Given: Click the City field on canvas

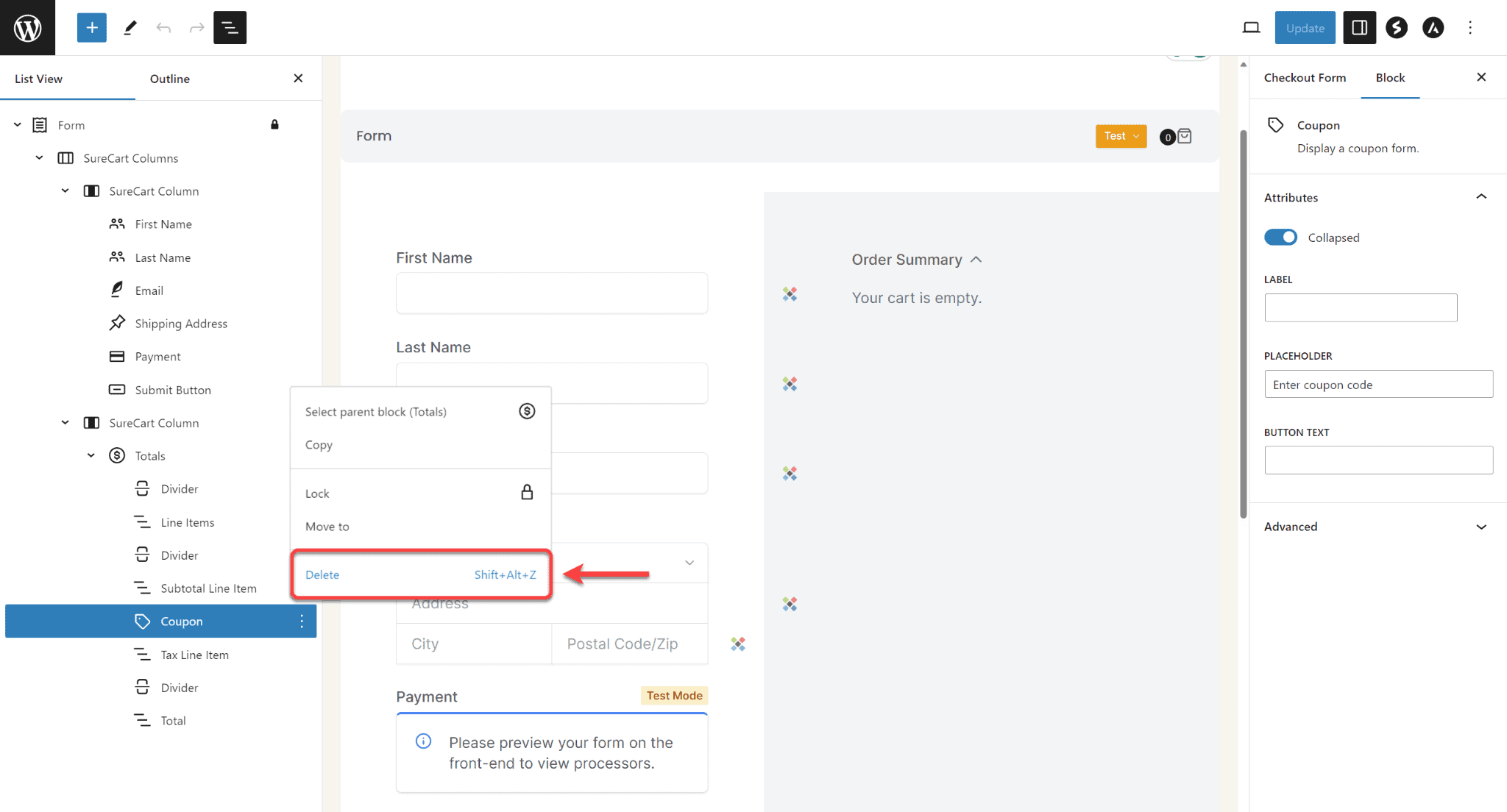Looking at the screenshot, I should pyautogui.click(x=474, y=644).
